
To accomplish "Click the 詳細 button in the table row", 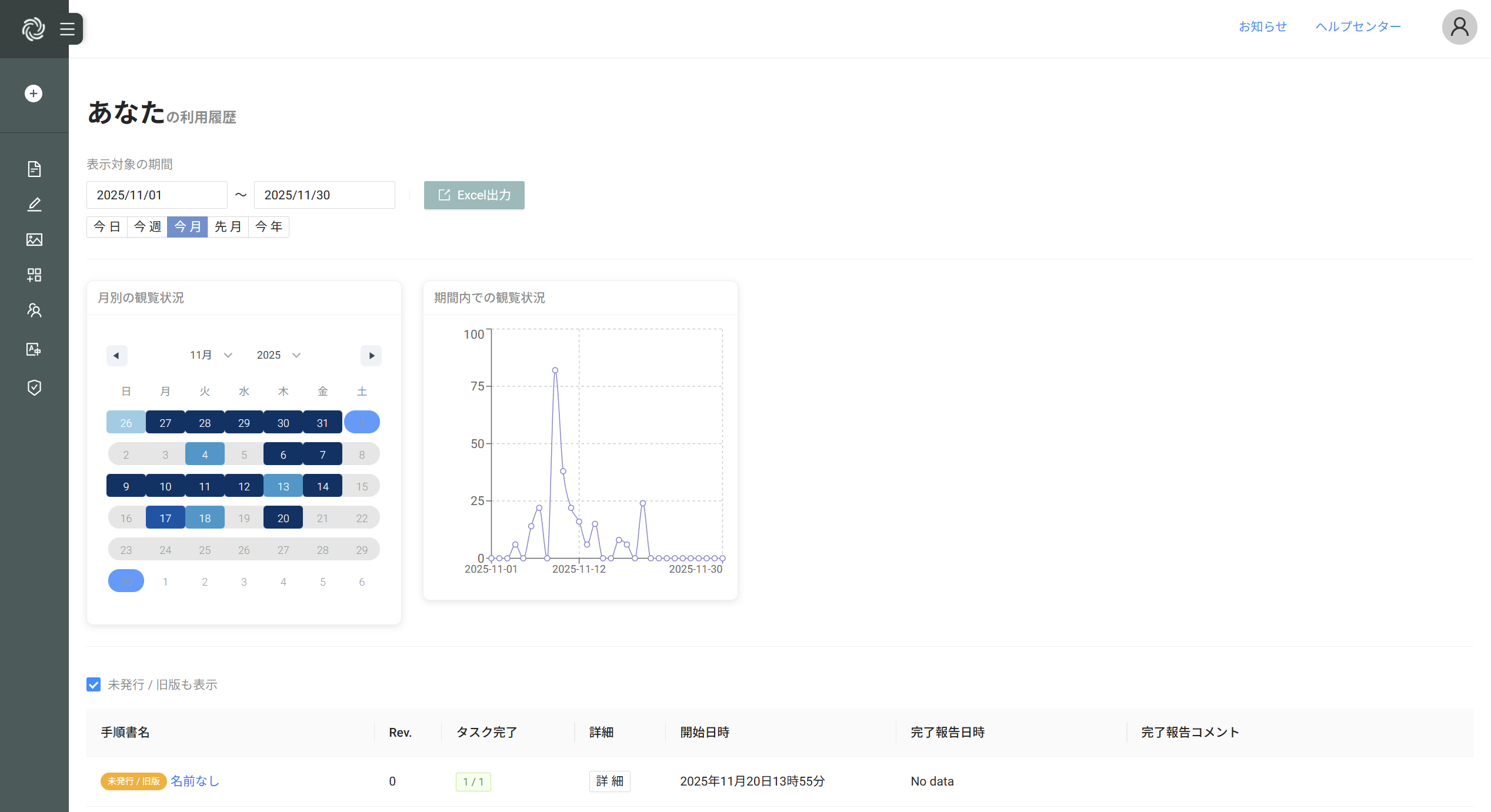I will pos(609,781).
